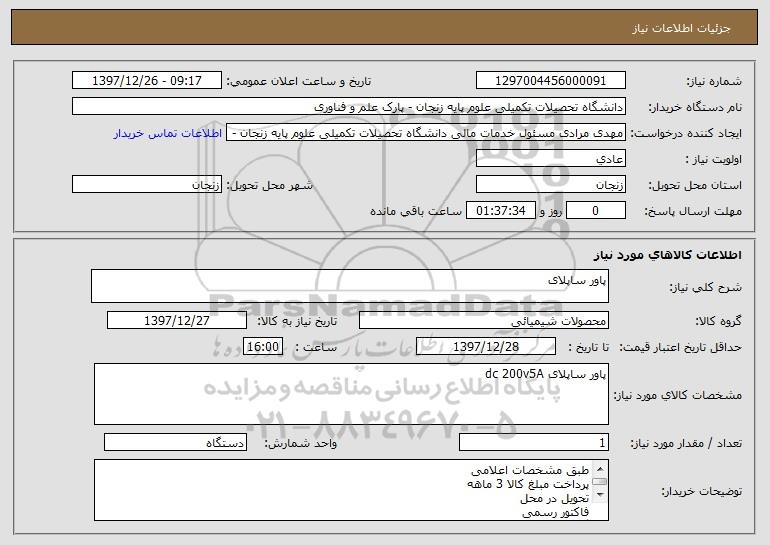Click the time field 16:00
The image size is (770, 545).
(263, 347)
